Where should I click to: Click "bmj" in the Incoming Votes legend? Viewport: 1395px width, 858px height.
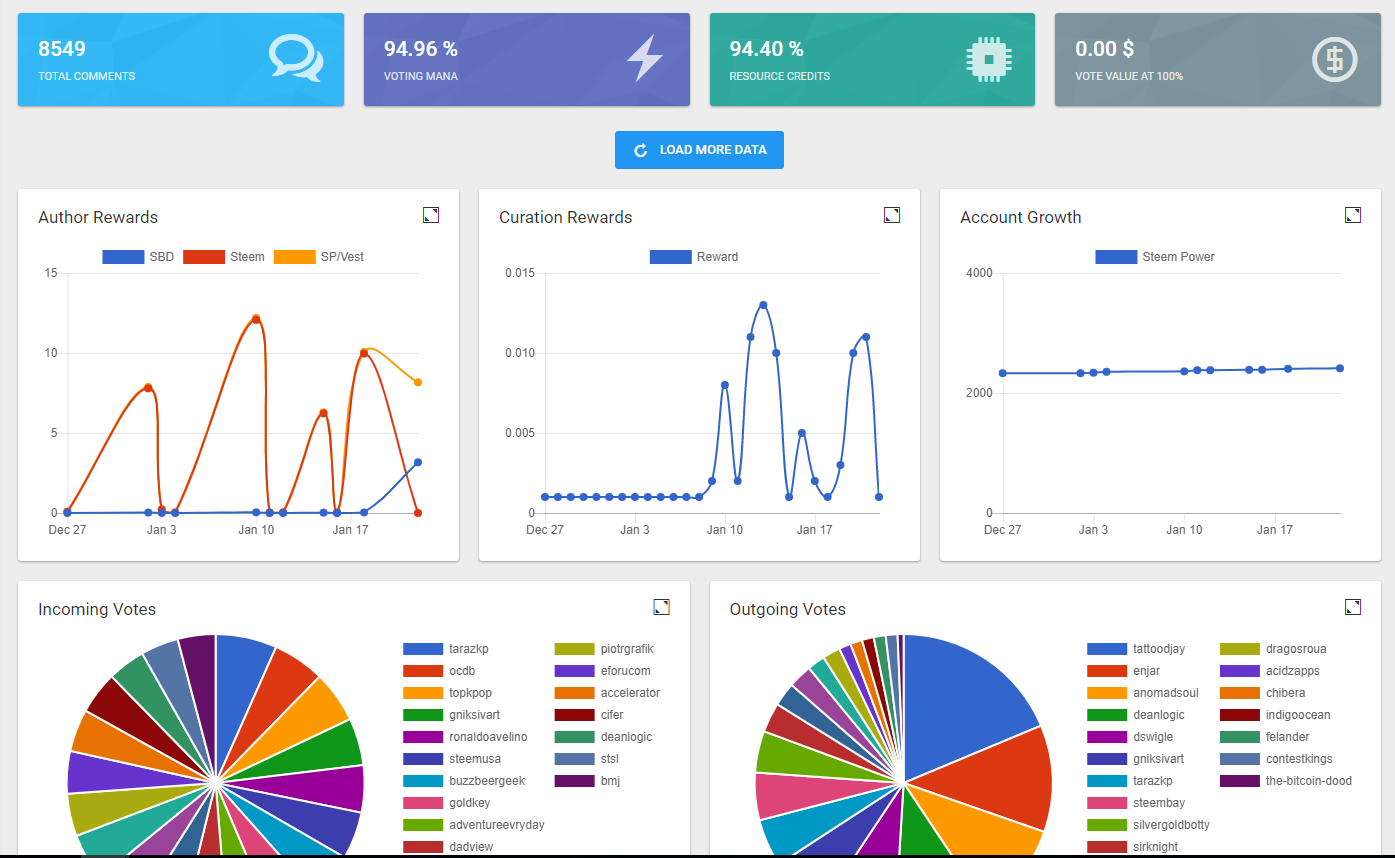click(x=611, y=781)
